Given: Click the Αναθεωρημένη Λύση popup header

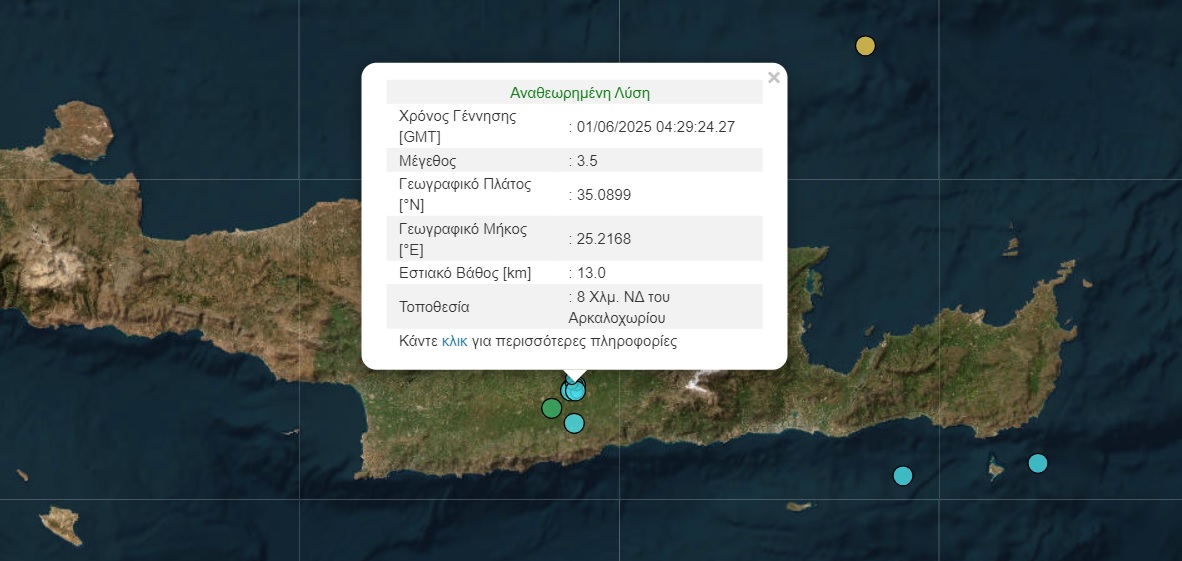Looking at the screenshot, I should (580, 92).
